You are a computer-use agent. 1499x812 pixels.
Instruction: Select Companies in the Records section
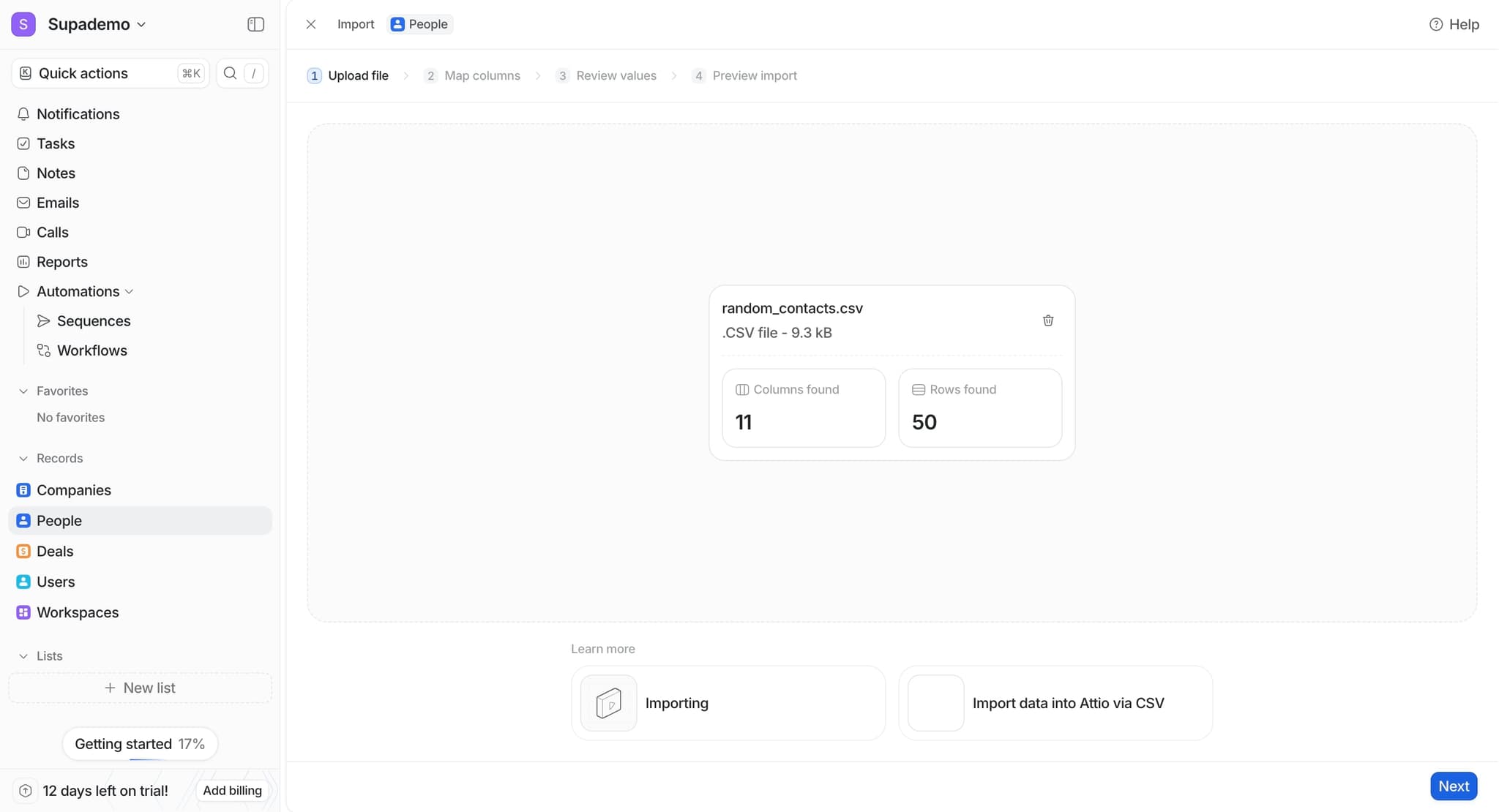click(x=73, y=490)
